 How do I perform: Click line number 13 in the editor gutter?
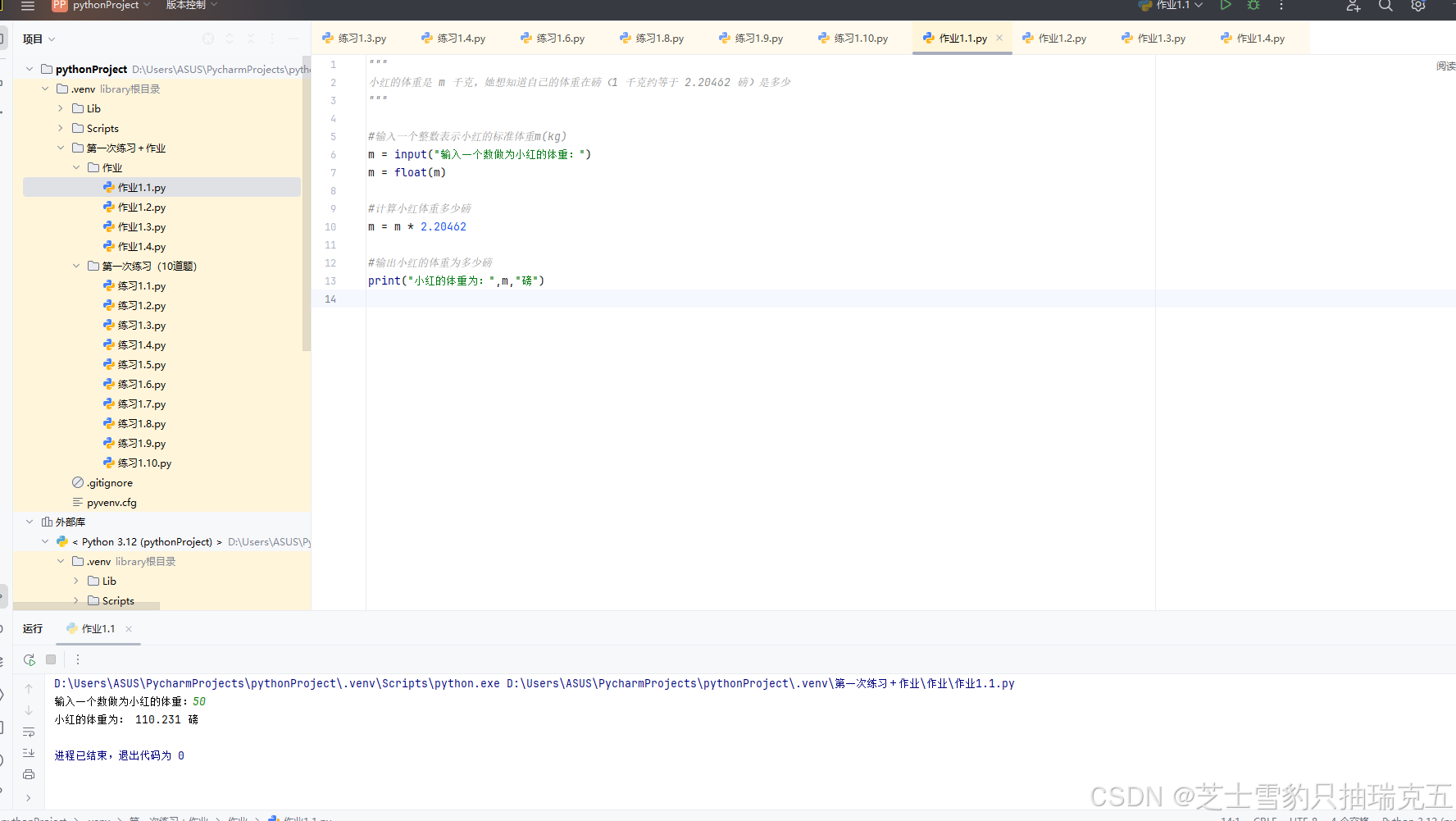coord(330,281)
